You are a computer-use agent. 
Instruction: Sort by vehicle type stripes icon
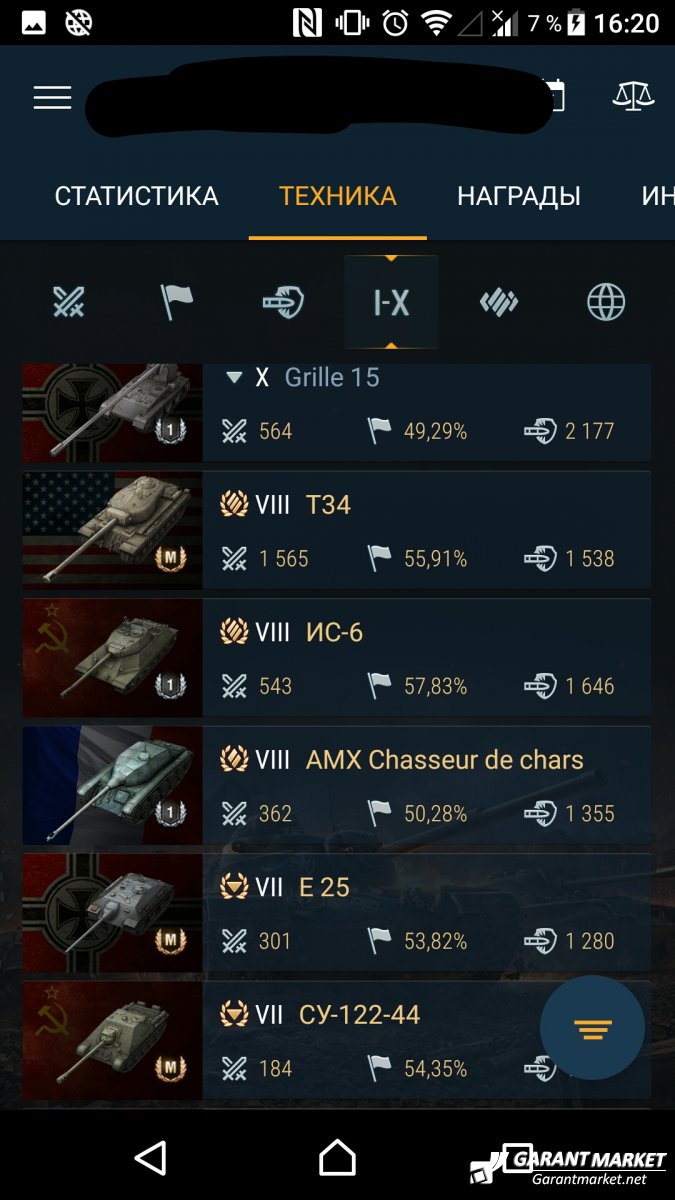498,301
